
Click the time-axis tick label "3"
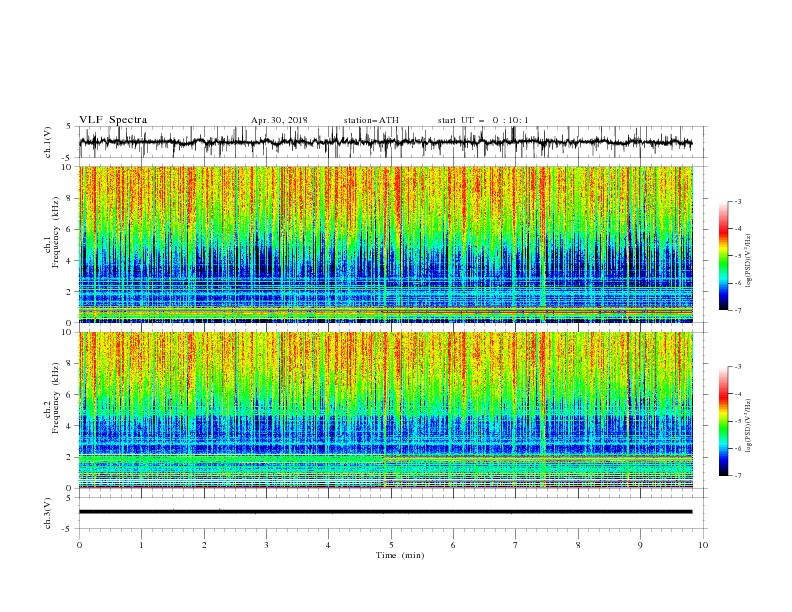(x=266, y=545)
